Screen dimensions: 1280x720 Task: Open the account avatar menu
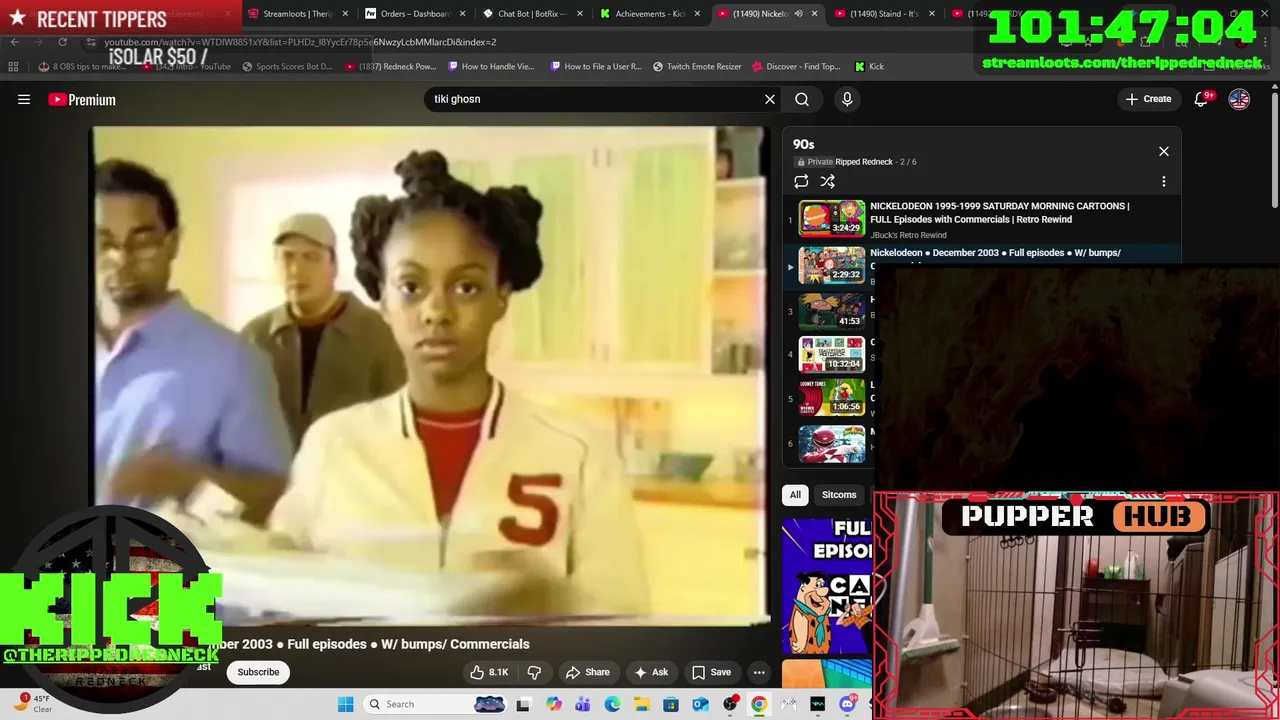pos(1239,99)
